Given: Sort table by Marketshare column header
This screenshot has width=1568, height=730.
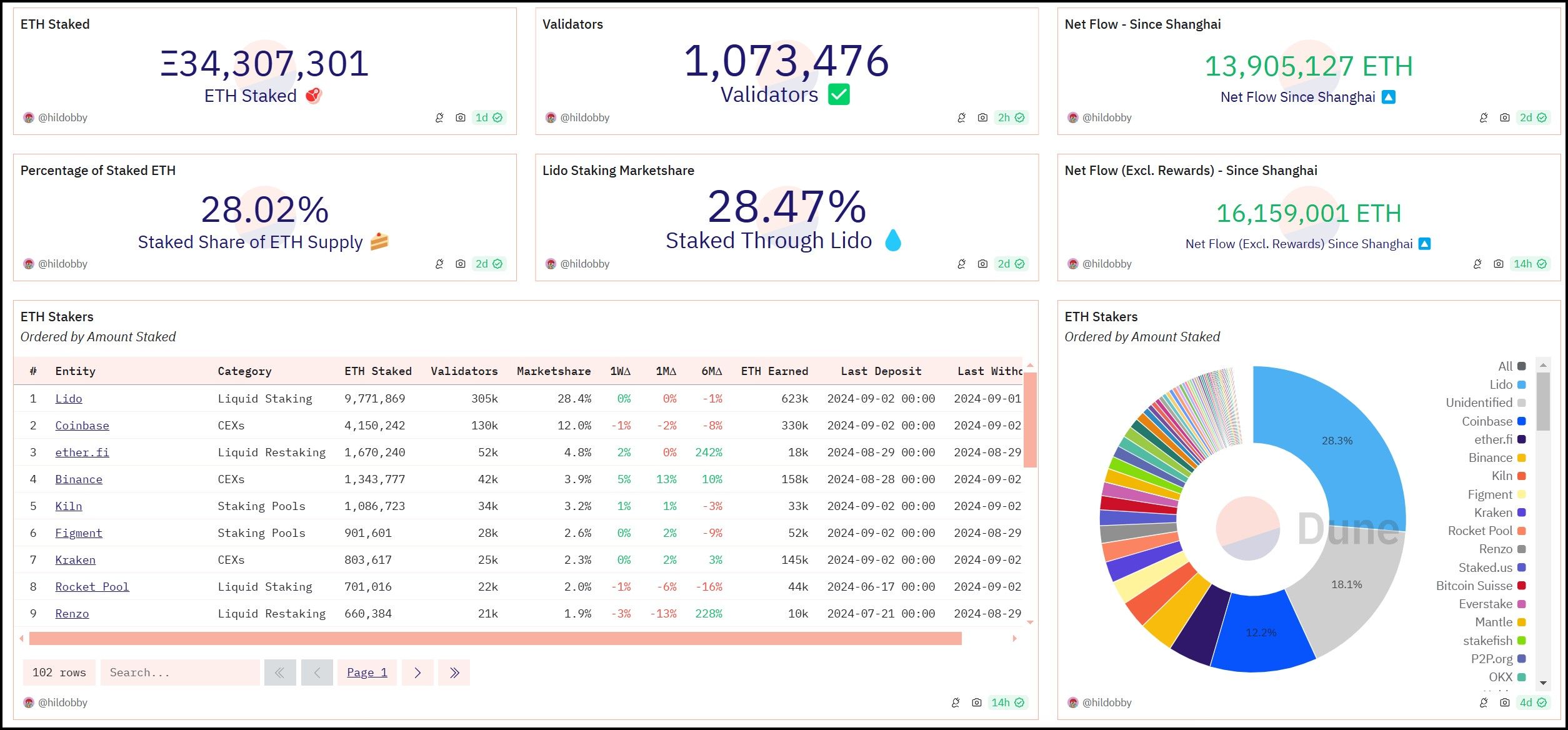Looking at the screenshot, I should point(553,371).
